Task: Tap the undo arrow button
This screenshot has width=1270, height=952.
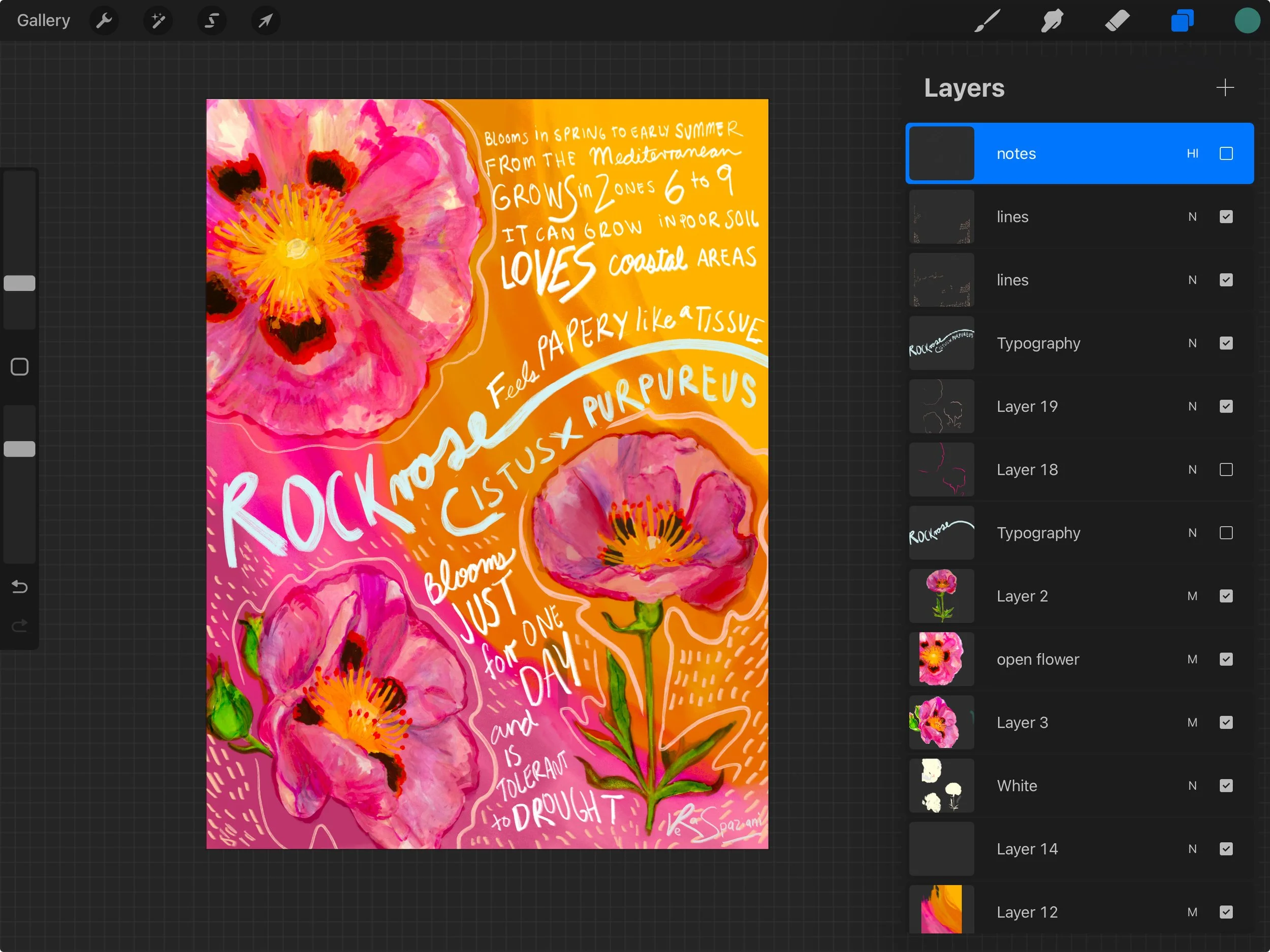Action: [x=19, y=586]
